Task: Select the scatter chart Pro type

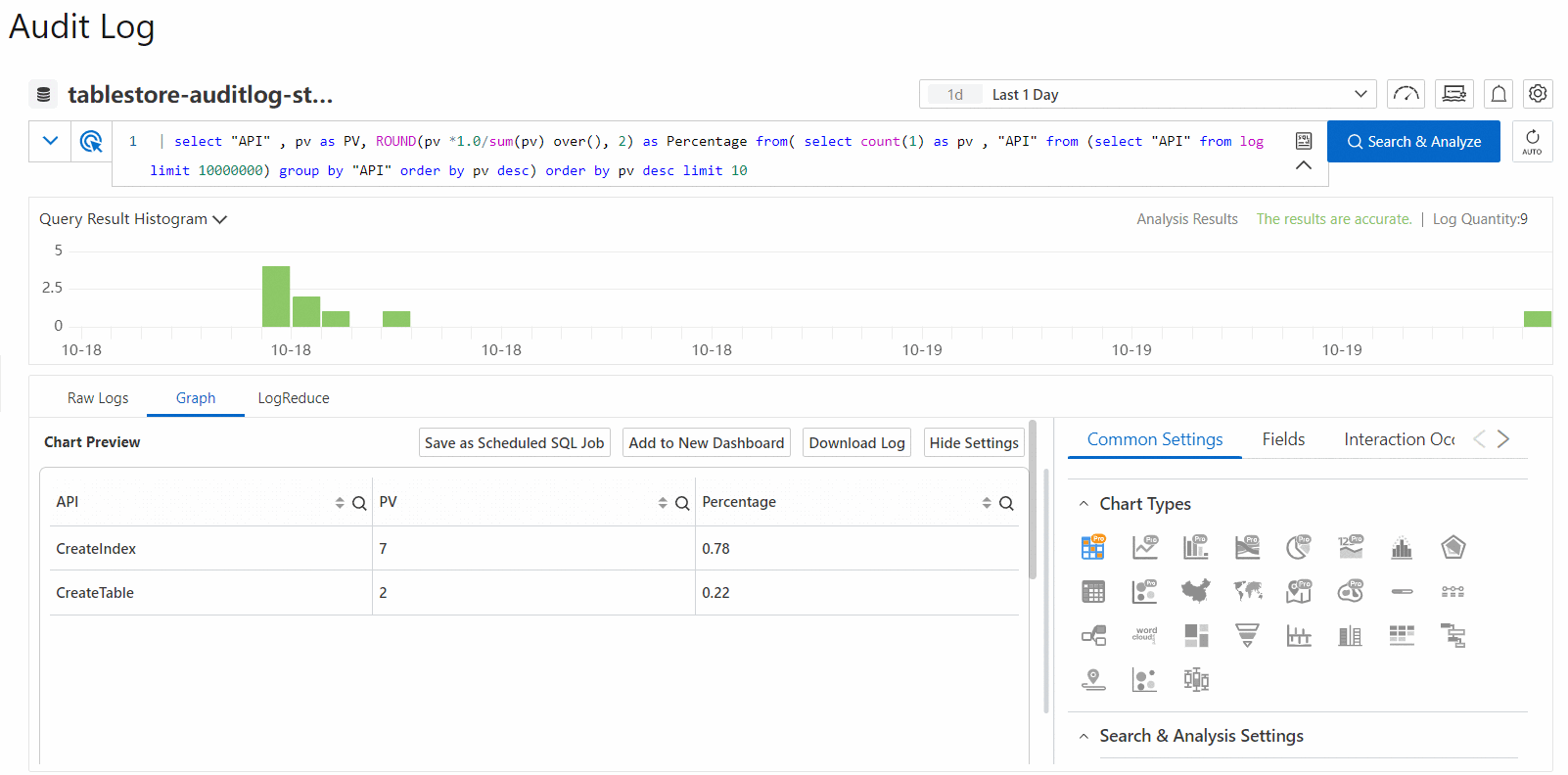Action: point(1145,592)
